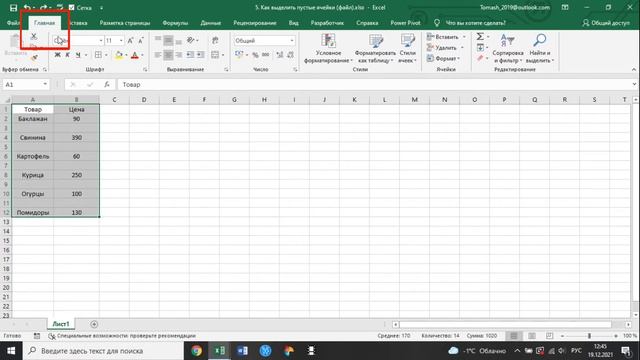Select the Лист1 sheet tab
The height and width of the screenshot is (360, 640).
[61, 324]
